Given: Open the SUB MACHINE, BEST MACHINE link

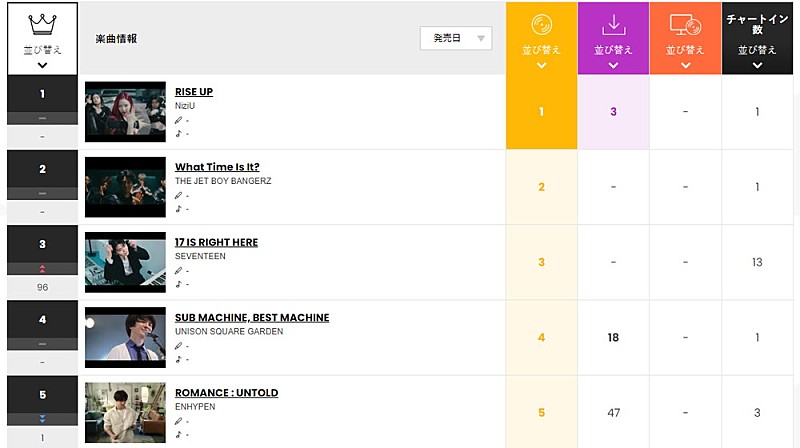Looking at the screenshot, I should 252,317.
